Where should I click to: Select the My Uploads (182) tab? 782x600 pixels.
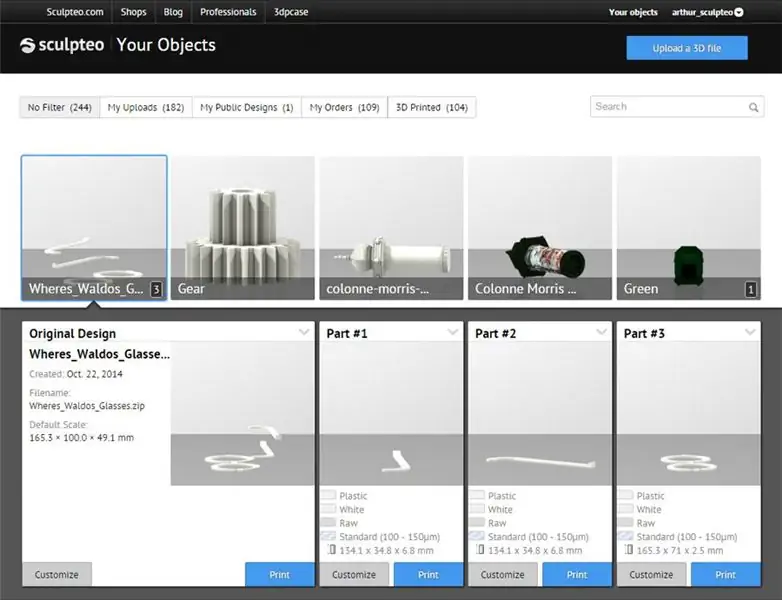pos(146,107)
